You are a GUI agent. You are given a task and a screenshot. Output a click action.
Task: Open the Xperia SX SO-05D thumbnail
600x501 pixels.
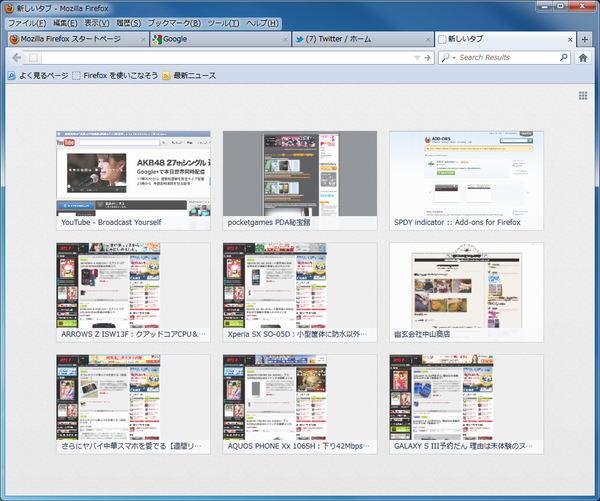pos(300,292)
